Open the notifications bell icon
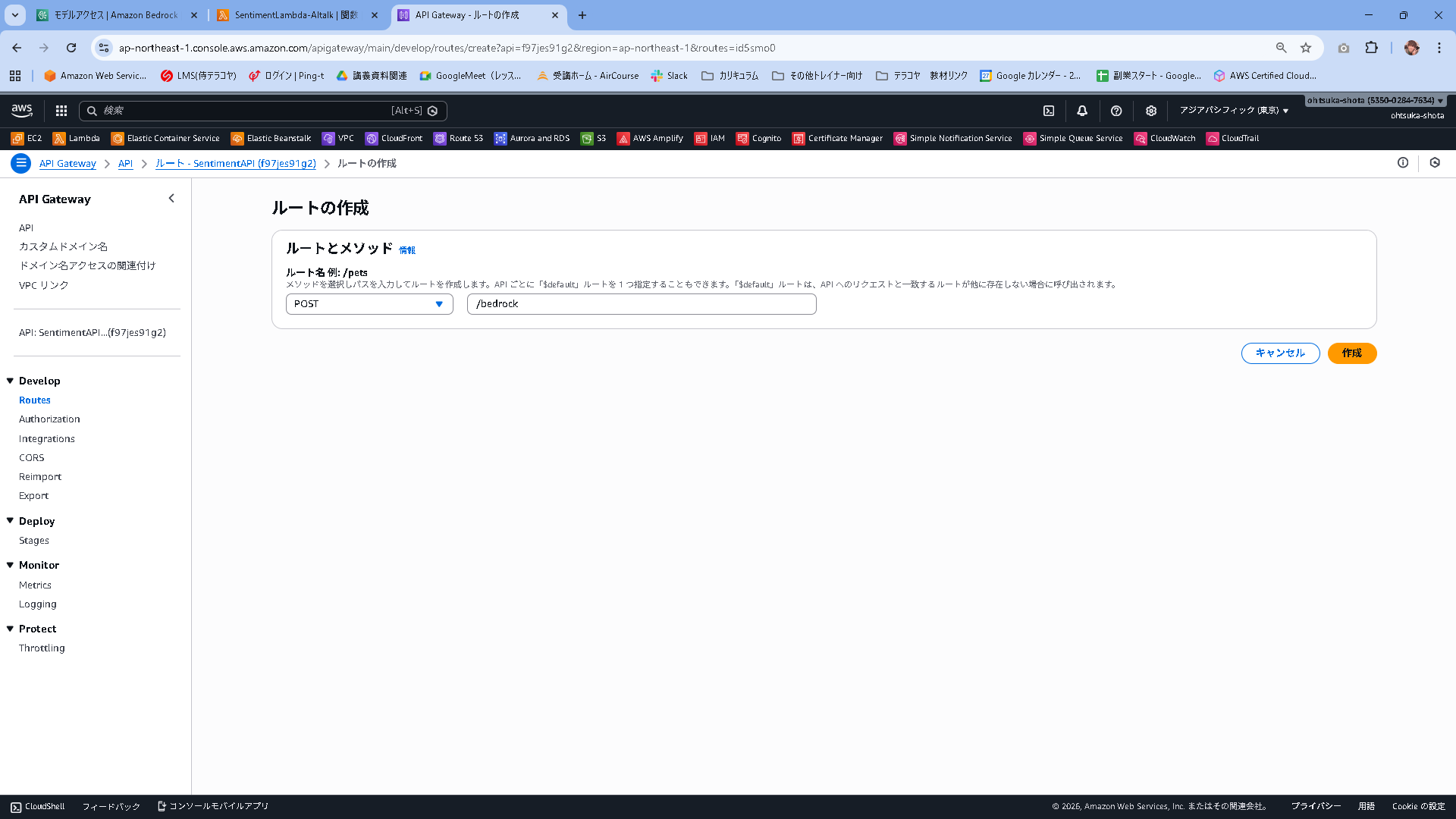Image resolution: width=1456 pixels, height=819 pixels. coord(1082,111)
